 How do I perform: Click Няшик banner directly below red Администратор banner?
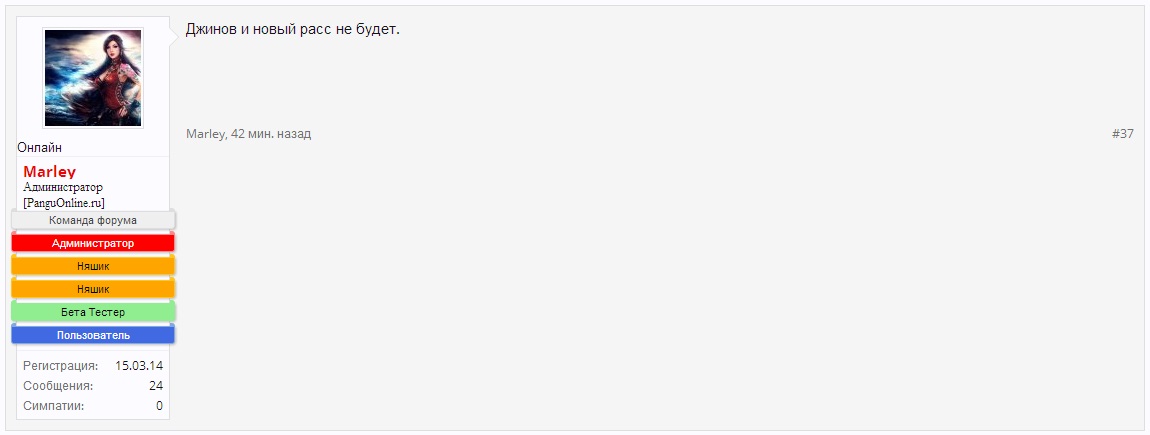(x=93, y=266)
